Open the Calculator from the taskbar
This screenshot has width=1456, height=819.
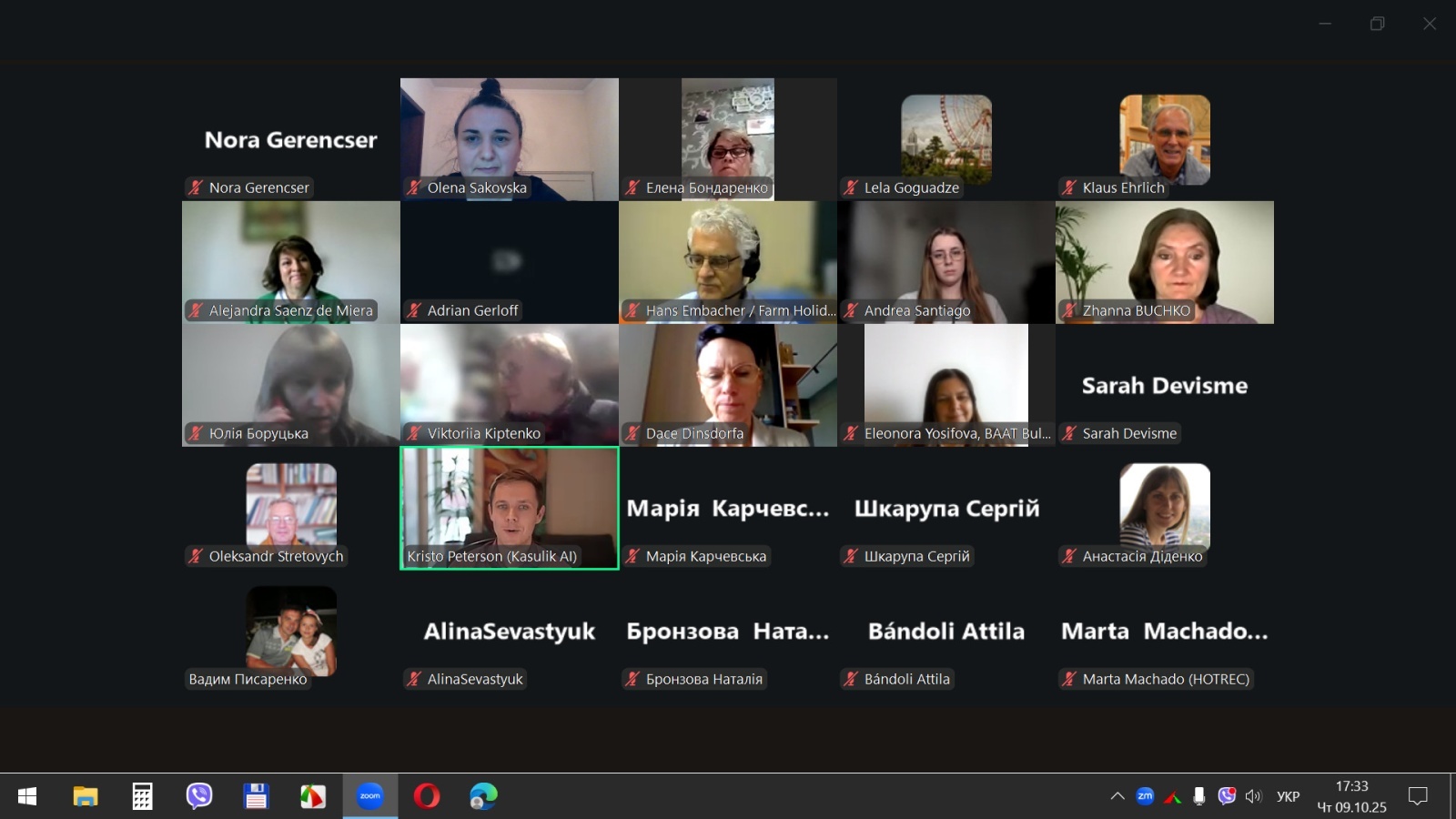coord(142,796)
